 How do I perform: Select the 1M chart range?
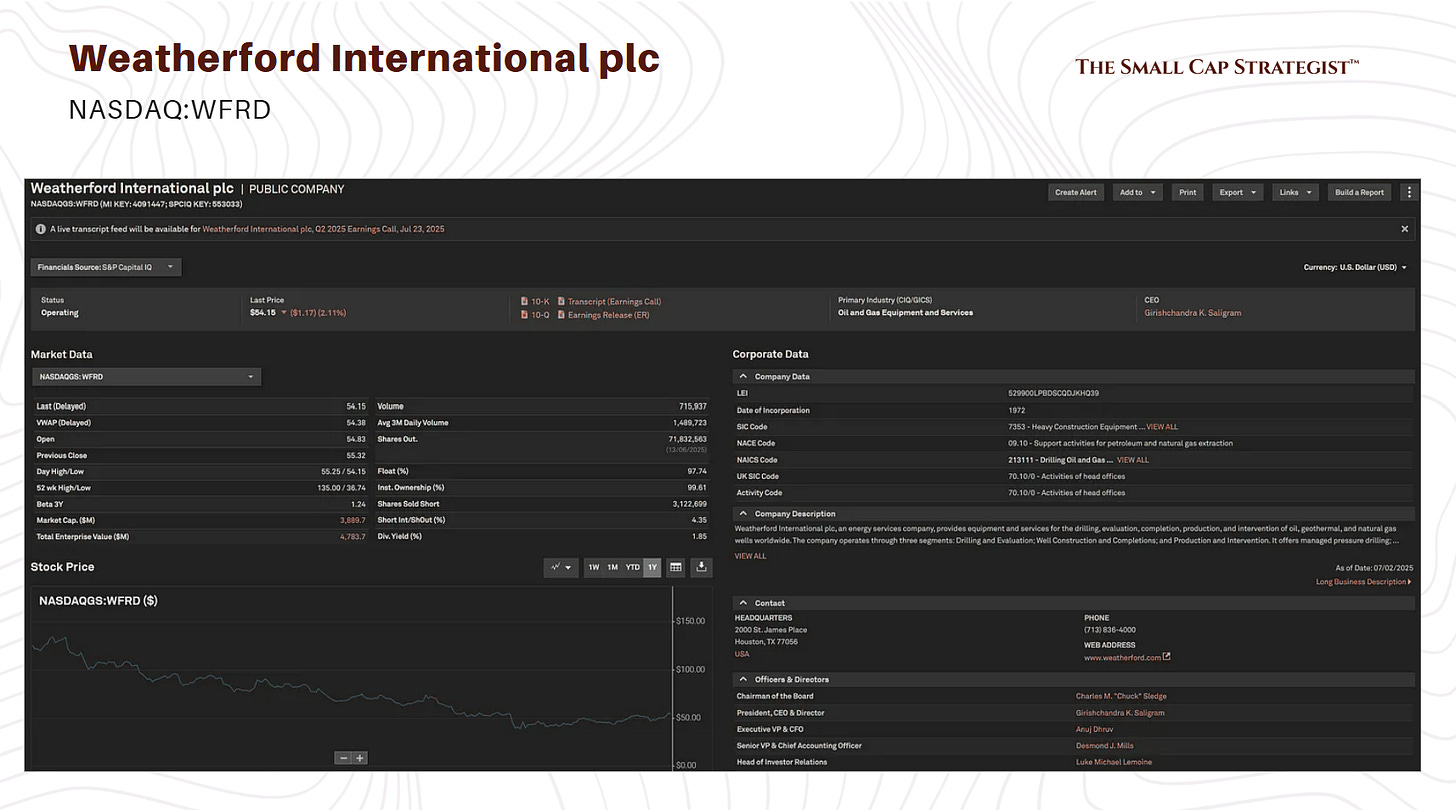coord(613,567)
